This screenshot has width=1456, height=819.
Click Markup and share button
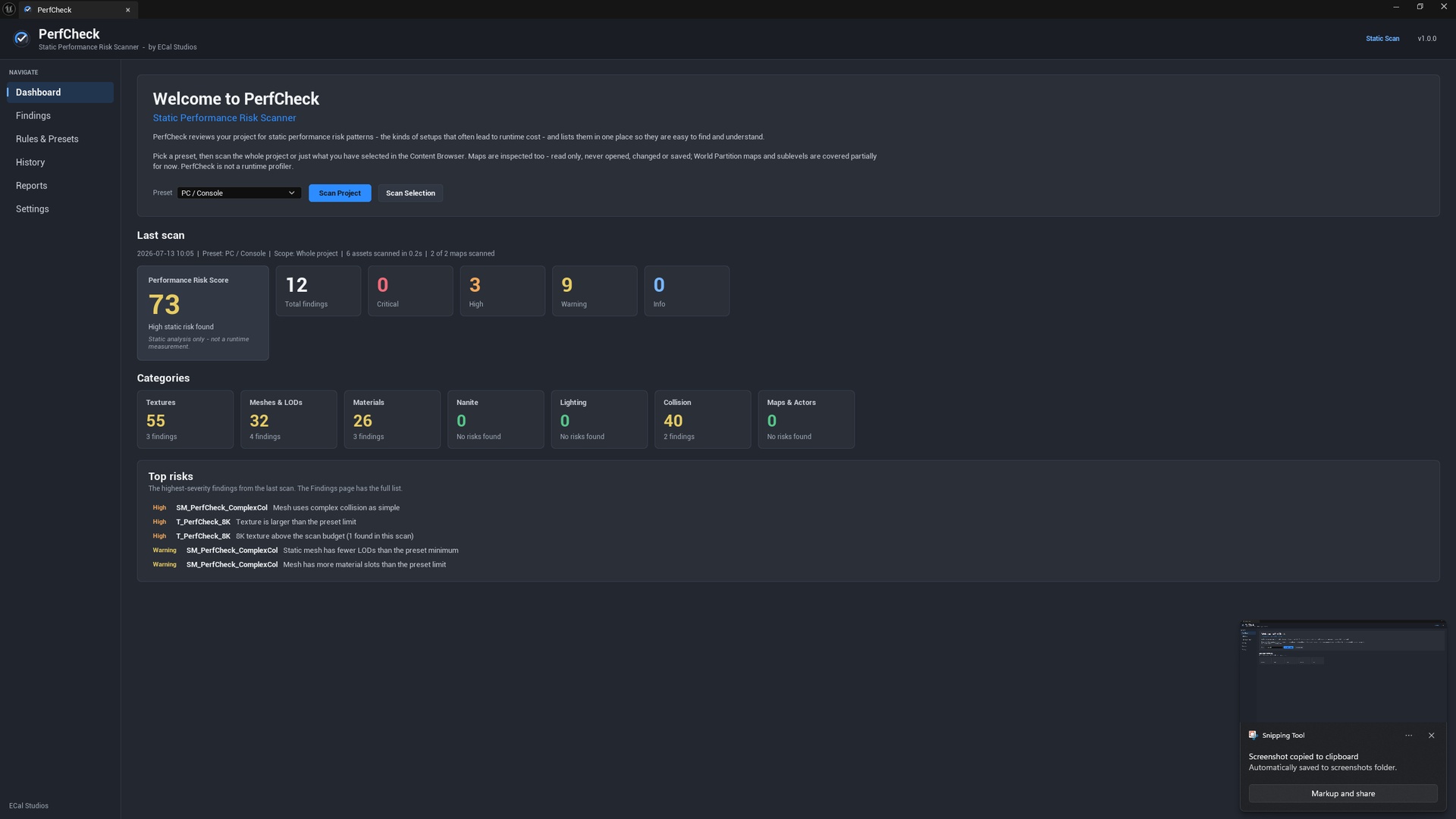(1343, 794)
